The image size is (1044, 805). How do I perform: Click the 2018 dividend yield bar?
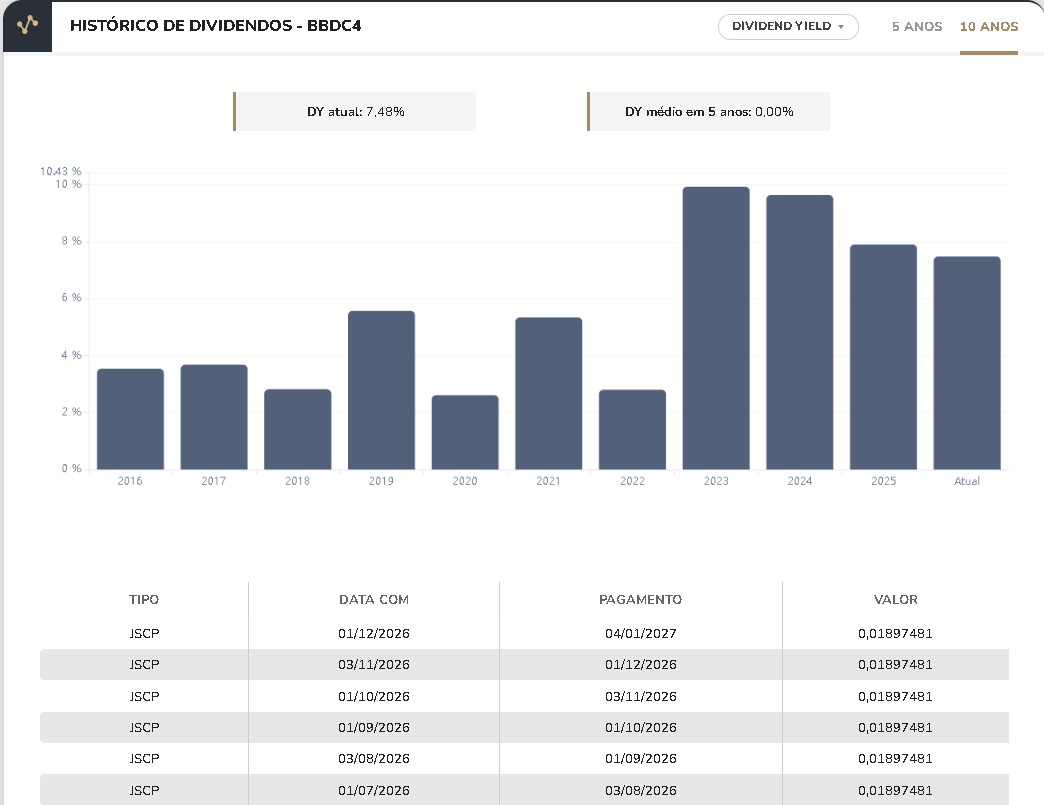pos(298,429)
